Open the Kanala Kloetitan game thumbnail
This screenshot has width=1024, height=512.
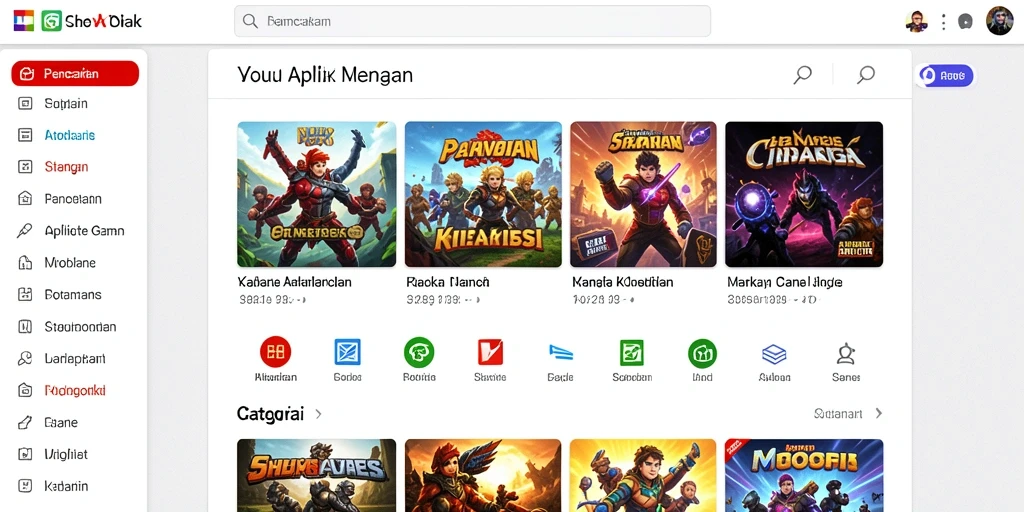click(643, 194)
